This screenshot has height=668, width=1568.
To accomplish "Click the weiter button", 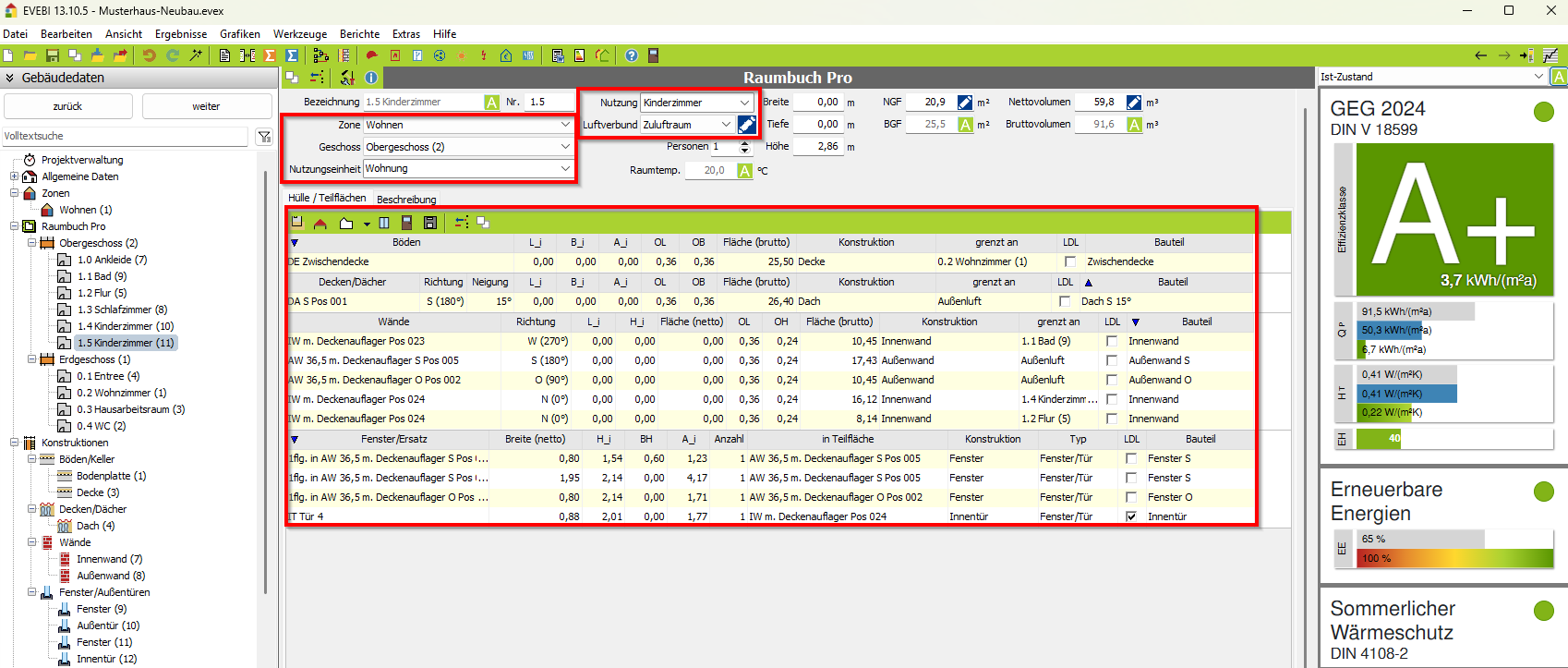I will 206,106.
